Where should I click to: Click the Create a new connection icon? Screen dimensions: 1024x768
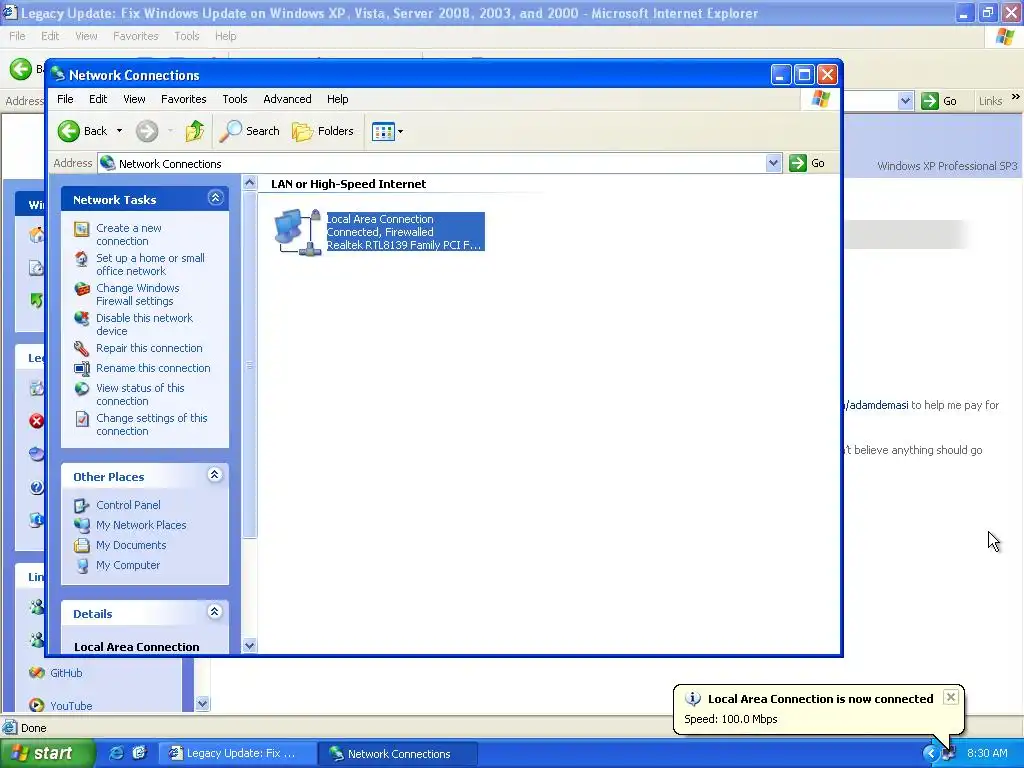(x=82, y=229)
